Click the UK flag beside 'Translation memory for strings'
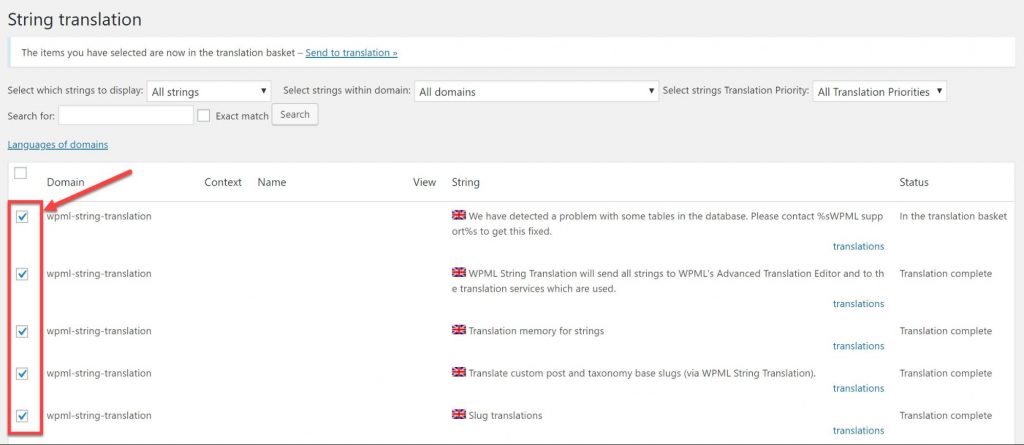 coord(458,329)
